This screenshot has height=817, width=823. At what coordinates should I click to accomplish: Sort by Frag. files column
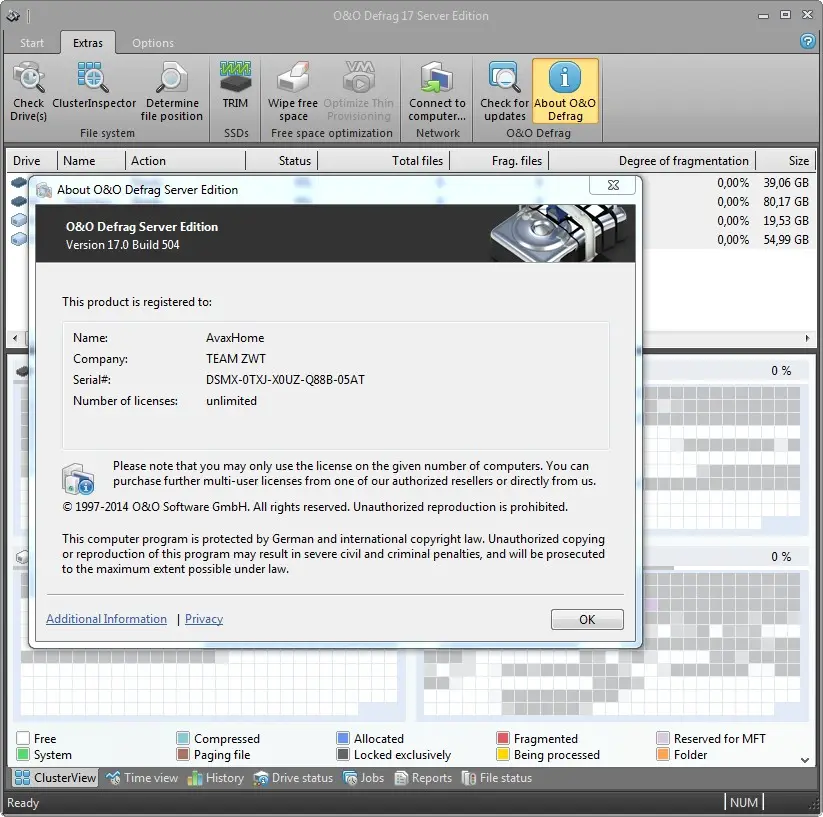499,161
